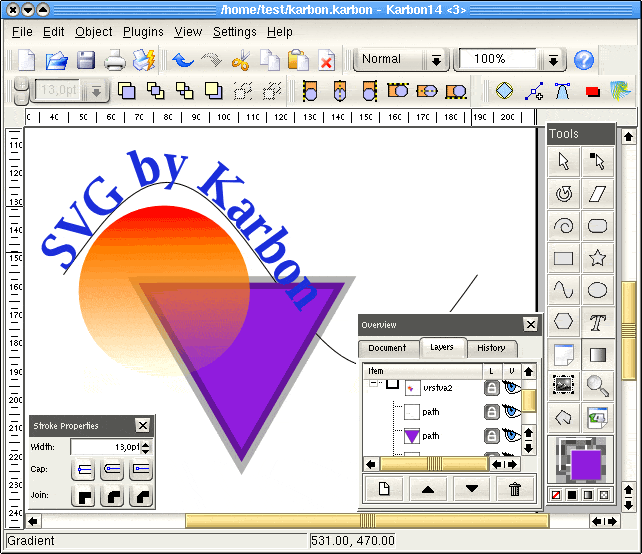
Task: Set round cap style for stroke
Action: coord(112,469)
